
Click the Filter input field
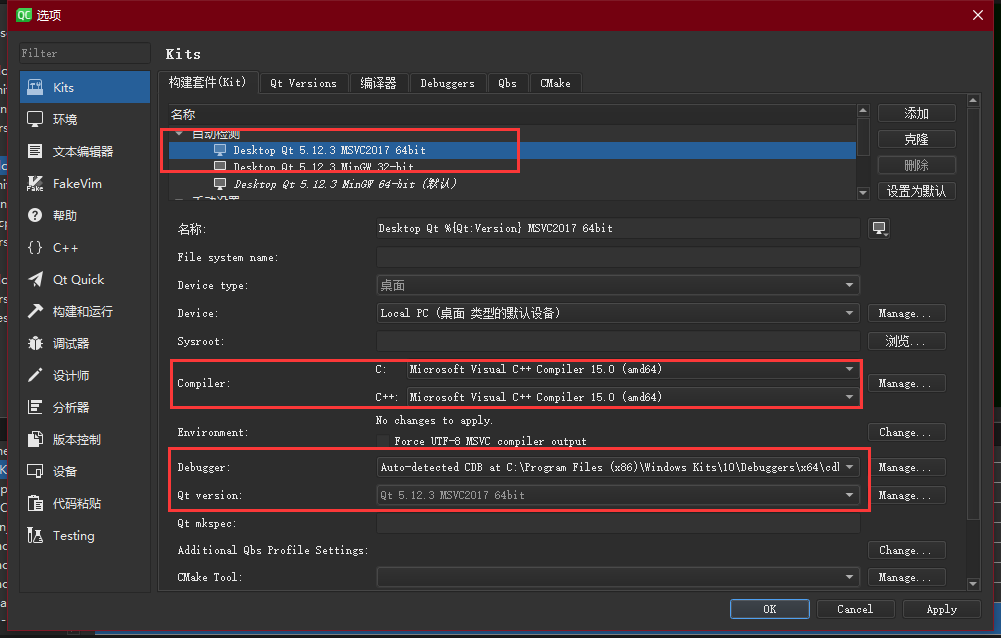[x=83, y=53]
